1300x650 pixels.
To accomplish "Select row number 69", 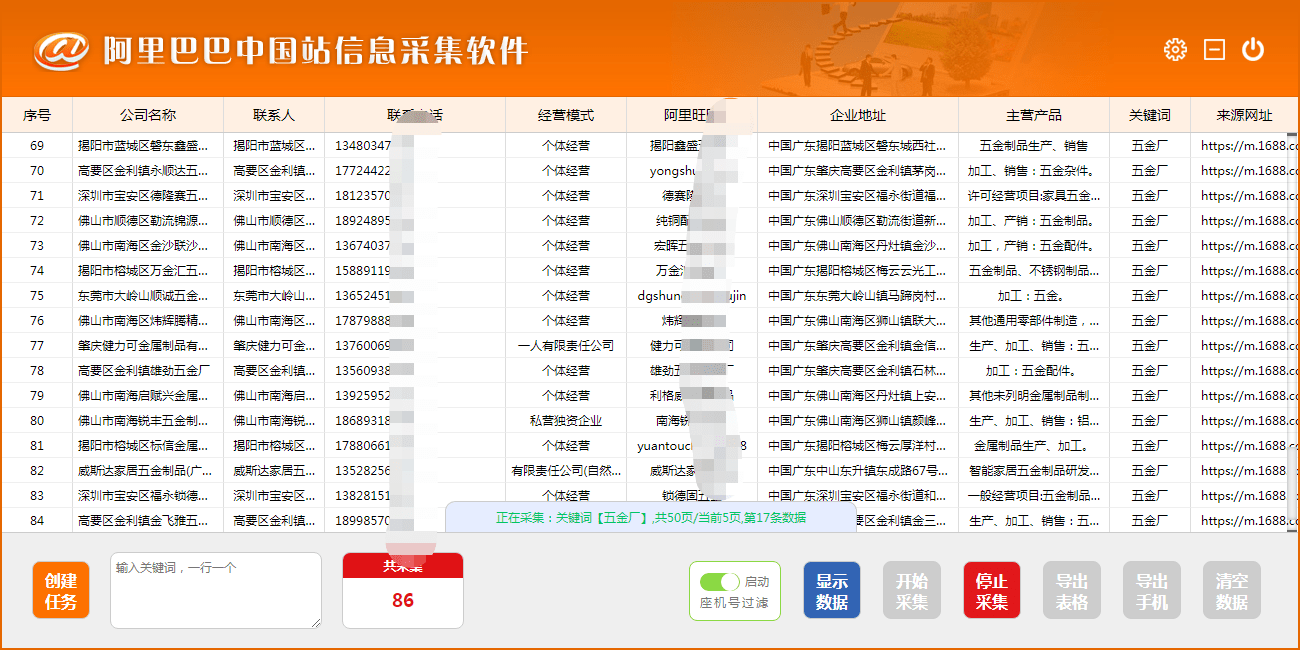I will [x=37, y=145].
